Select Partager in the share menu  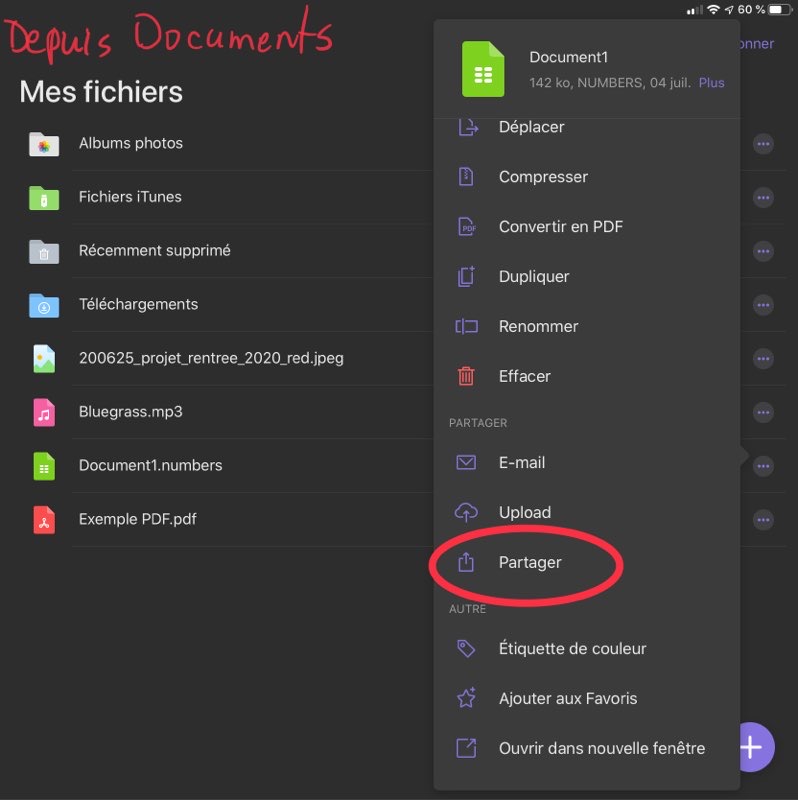[x=530, y=563]
